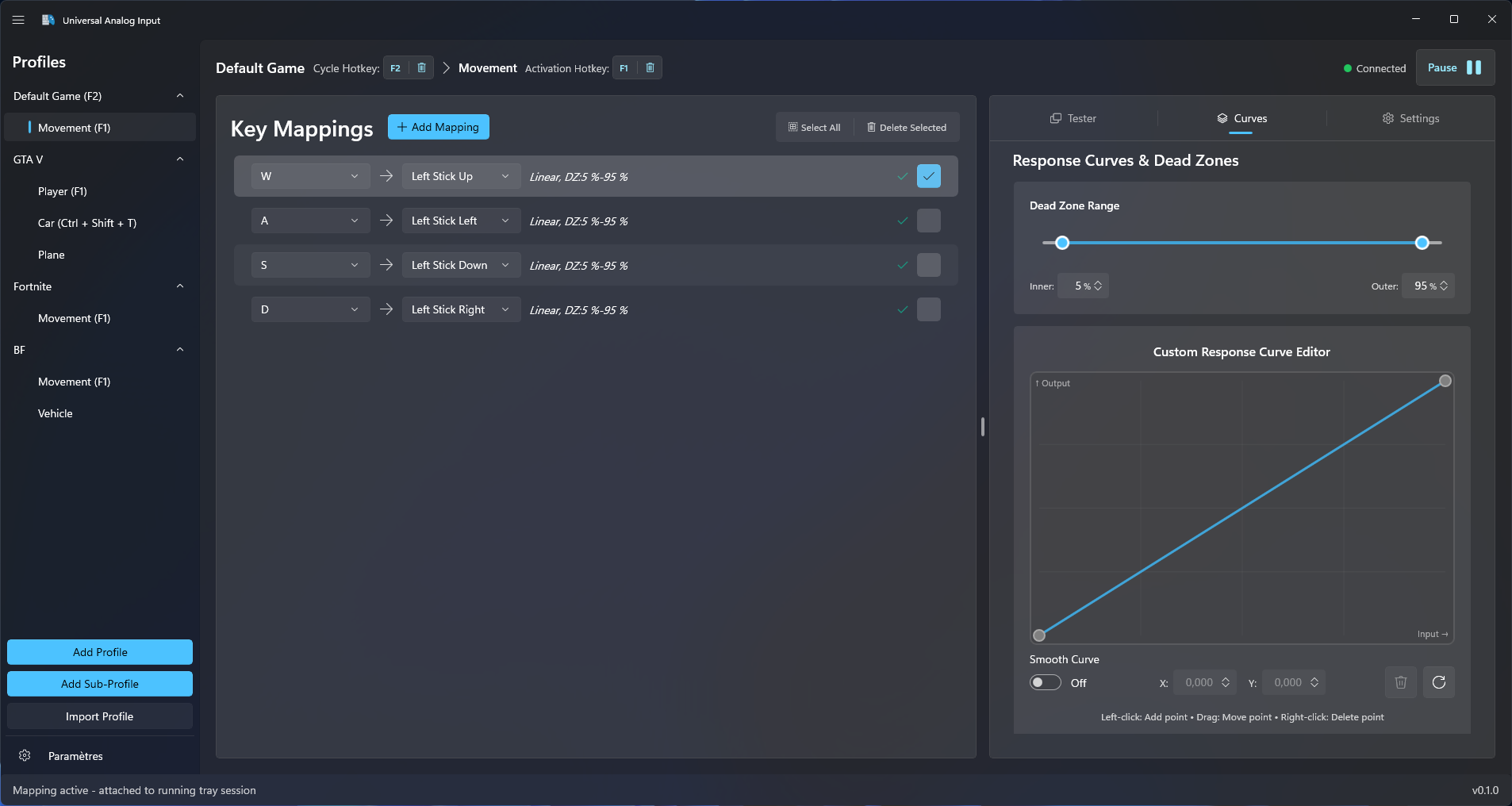
Task: Click the reset curve icon
Action: [1438, 682]
